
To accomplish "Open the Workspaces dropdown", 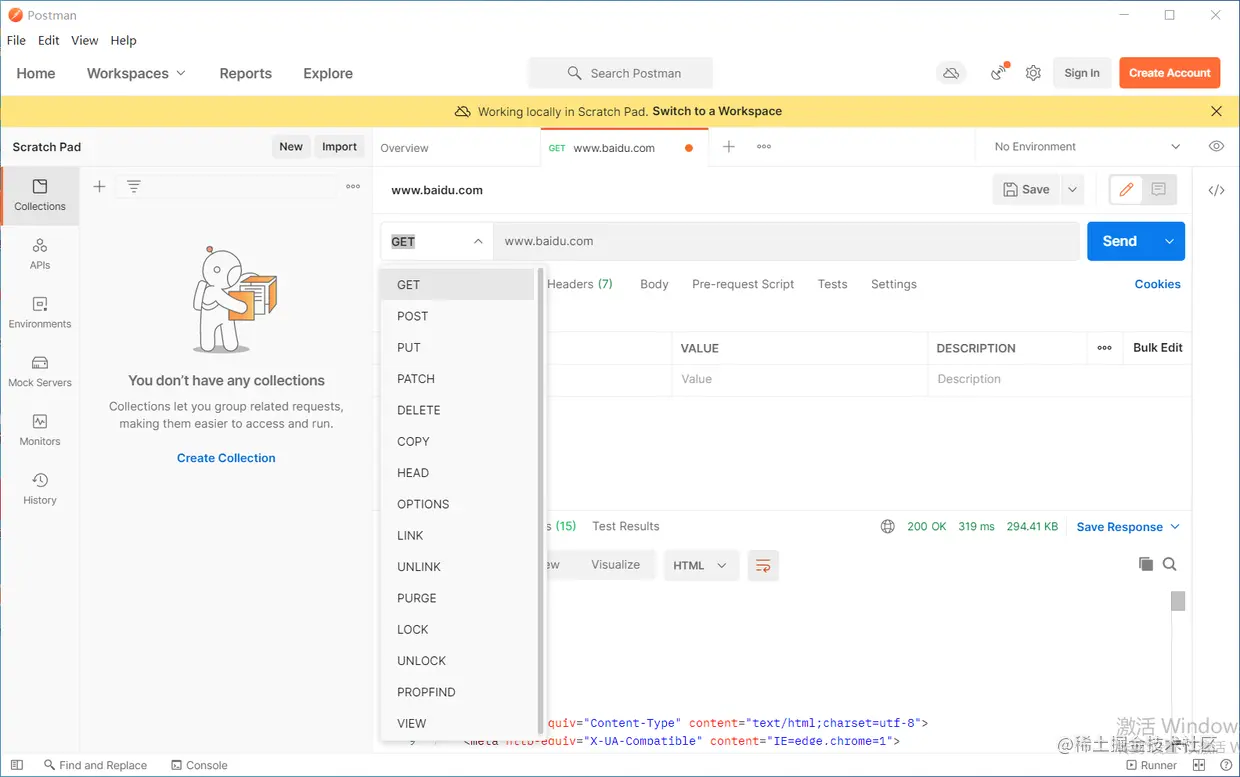I will click(x=136, y=73).
